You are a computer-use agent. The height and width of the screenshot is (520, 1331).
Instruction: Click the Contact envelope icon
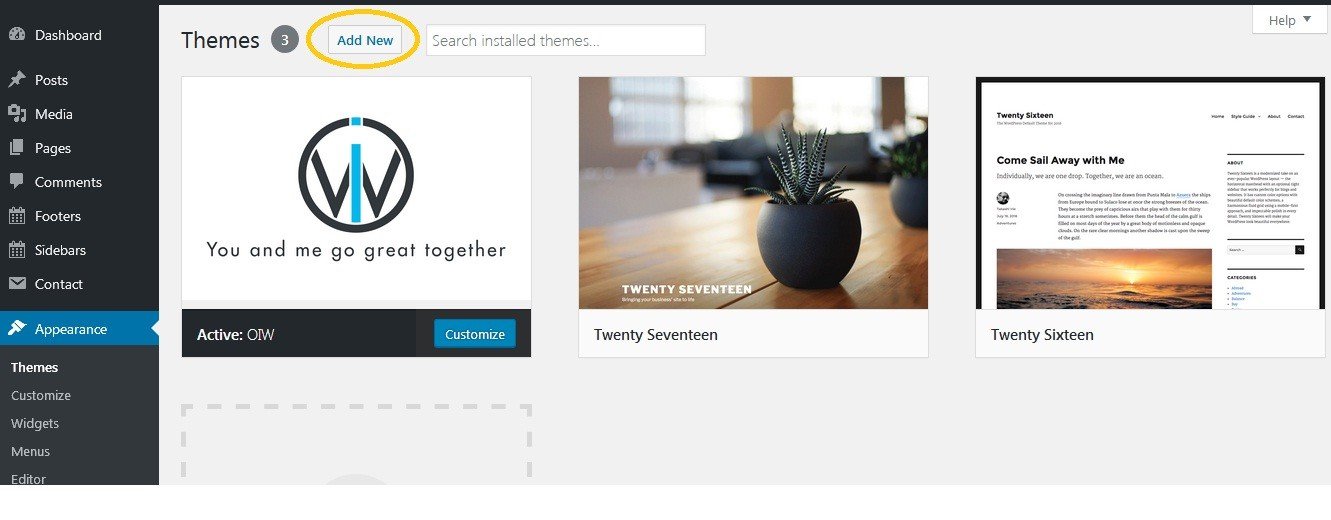[17, 284]
